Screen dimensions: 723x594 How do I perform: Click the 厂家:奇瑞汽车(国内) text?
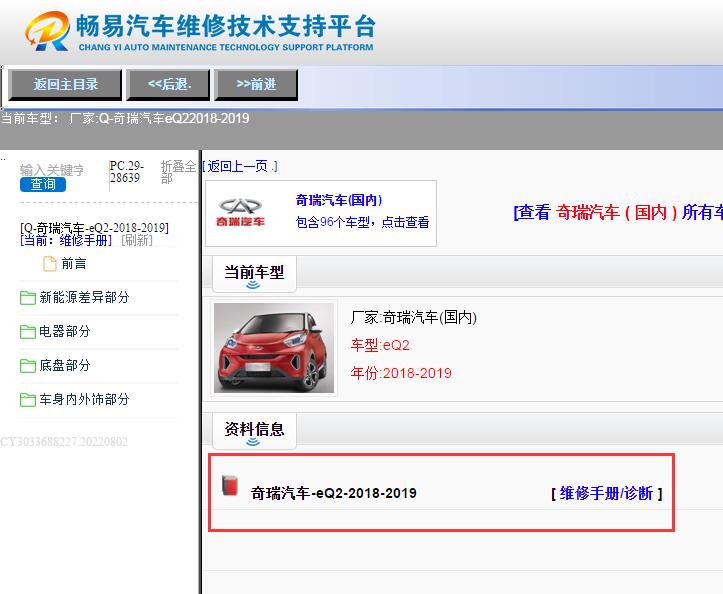point(414,317)
